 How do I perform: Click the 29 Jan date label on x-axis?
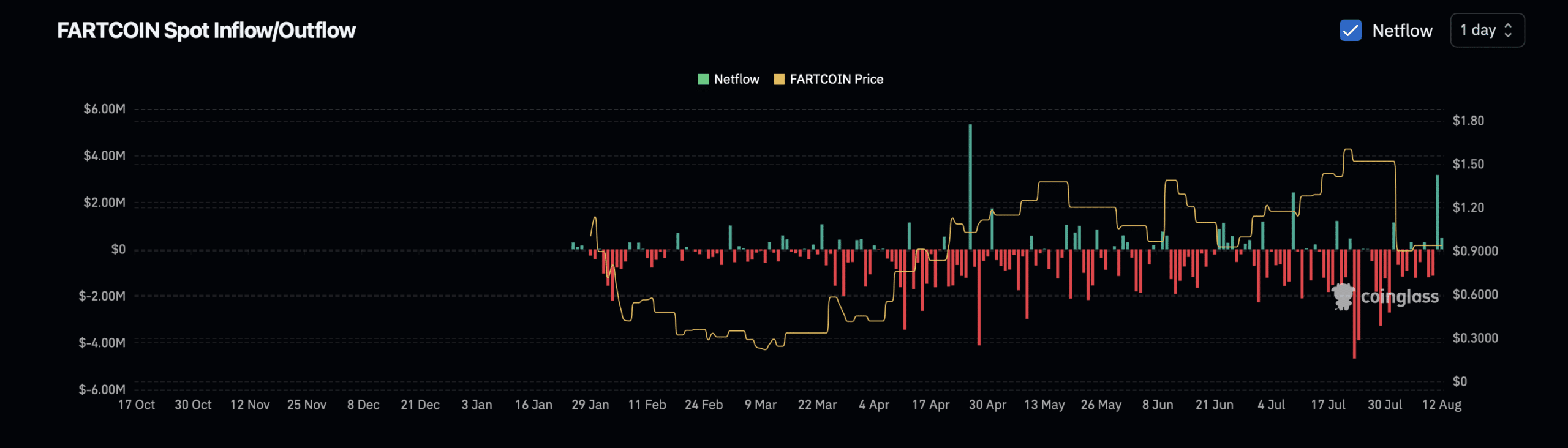[x=590, y=405]
